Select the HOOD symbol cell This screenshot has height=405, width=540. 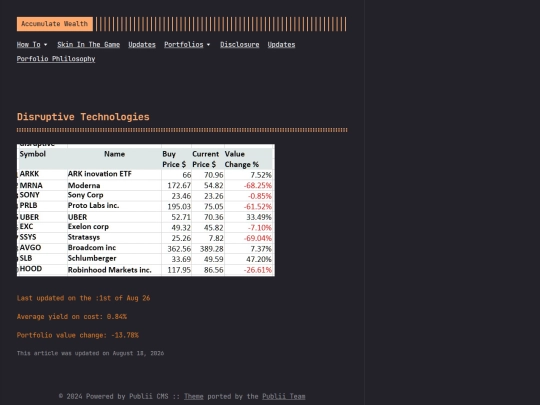tap(31, 269)
